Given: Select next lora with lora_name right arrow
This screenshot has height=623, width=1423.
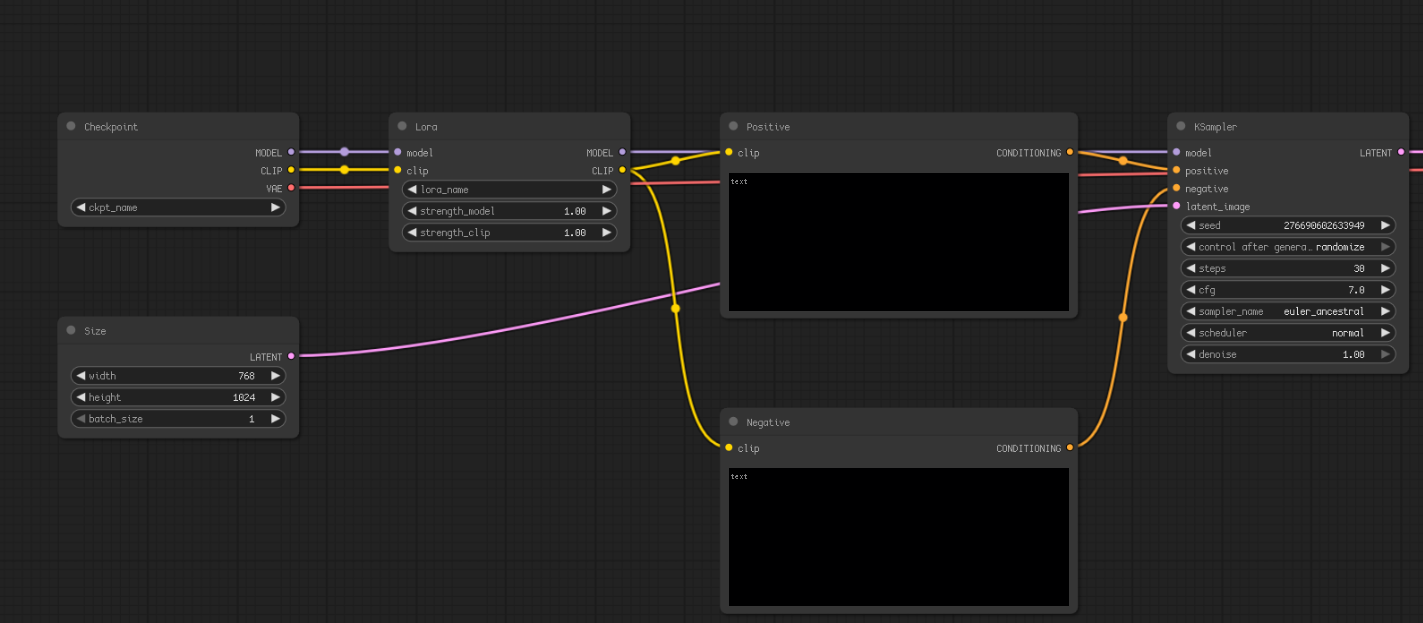Looking at the screenshot, I should pos(606,189).
